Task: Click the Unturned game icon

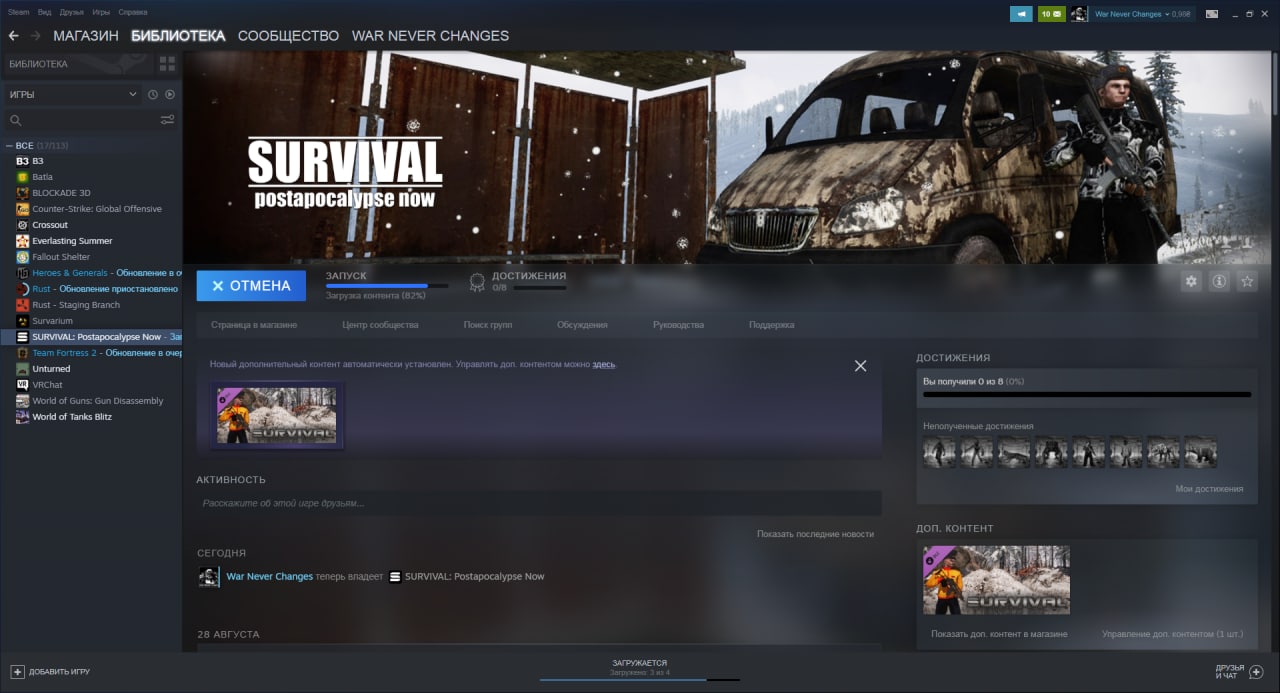Action: (22, 369)
